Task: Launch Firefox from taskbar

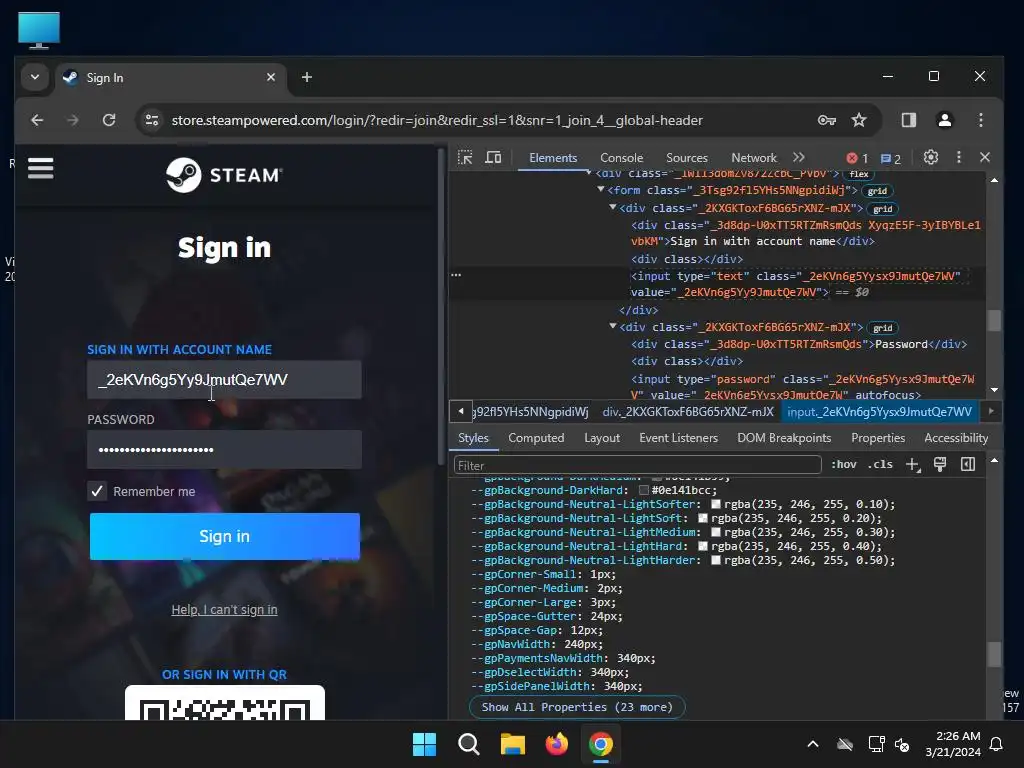Action: point(557,744)
